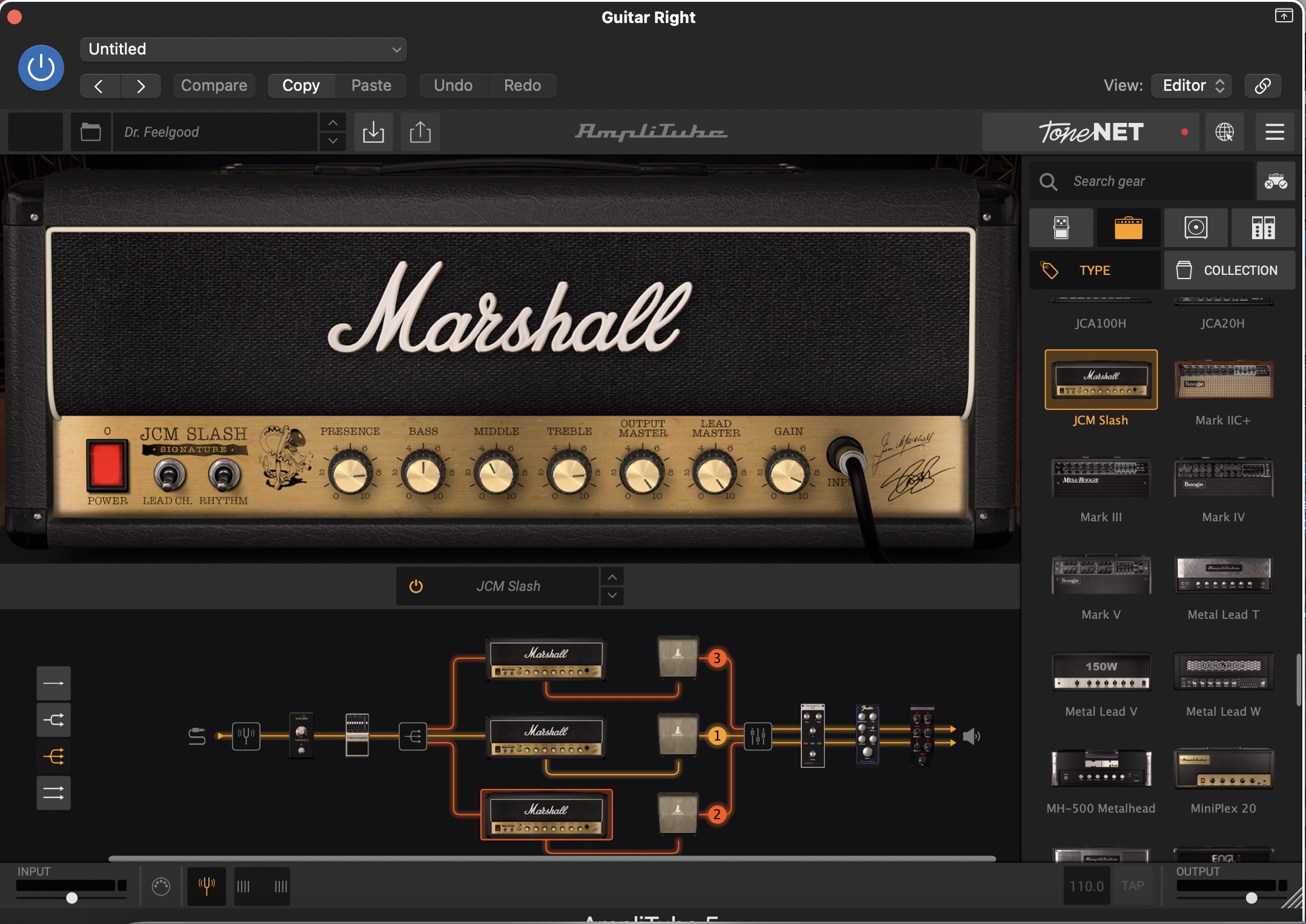Viewport: 1306px width, 924px height.
Task: Select the splitter block in signal chain
Action: click(x=413, y=736)
